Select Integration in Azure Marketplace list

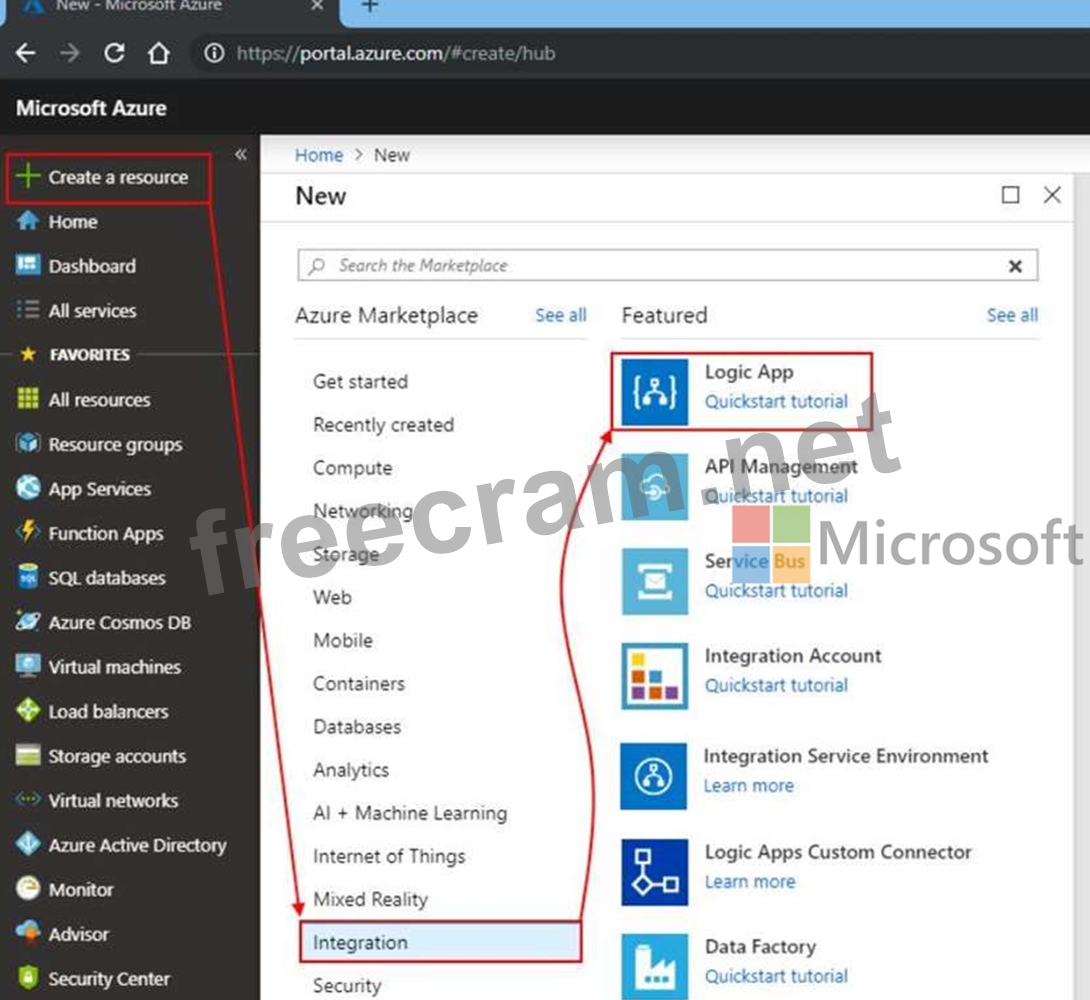[x=360, y=942]
